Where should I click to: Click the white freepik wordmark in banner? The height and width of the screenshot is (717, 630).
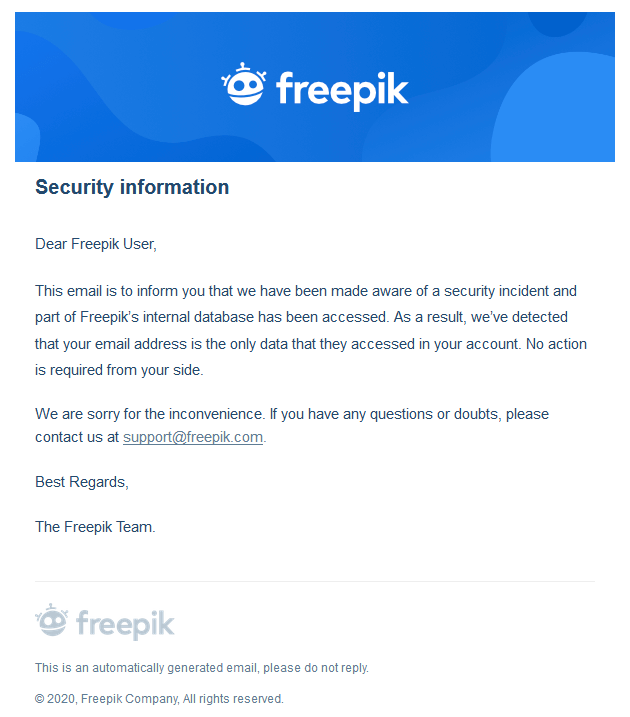(342, 91)
